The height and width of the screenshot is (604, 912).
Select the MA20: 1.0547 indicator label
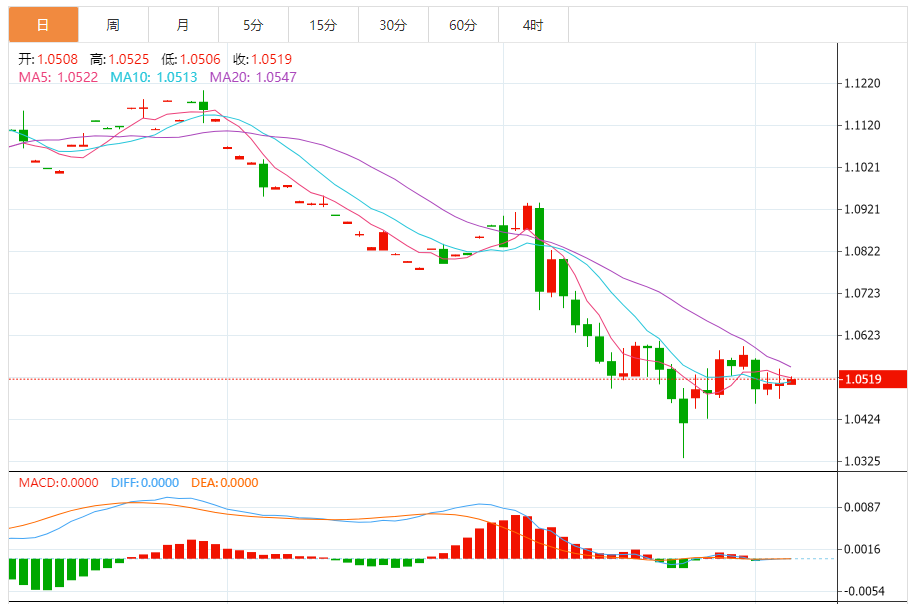pyautogui.click(x=253, y=77)
